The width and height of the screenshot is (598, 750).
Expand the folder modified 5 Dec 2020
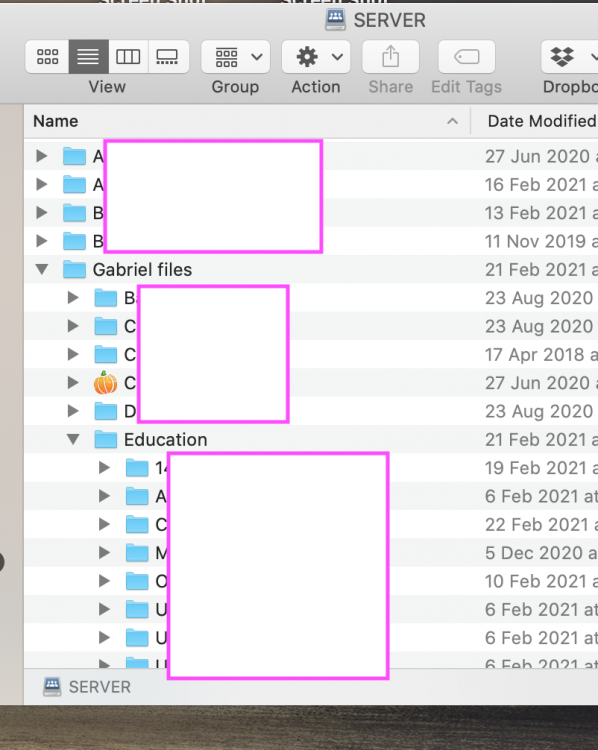[x=104, y=552]
